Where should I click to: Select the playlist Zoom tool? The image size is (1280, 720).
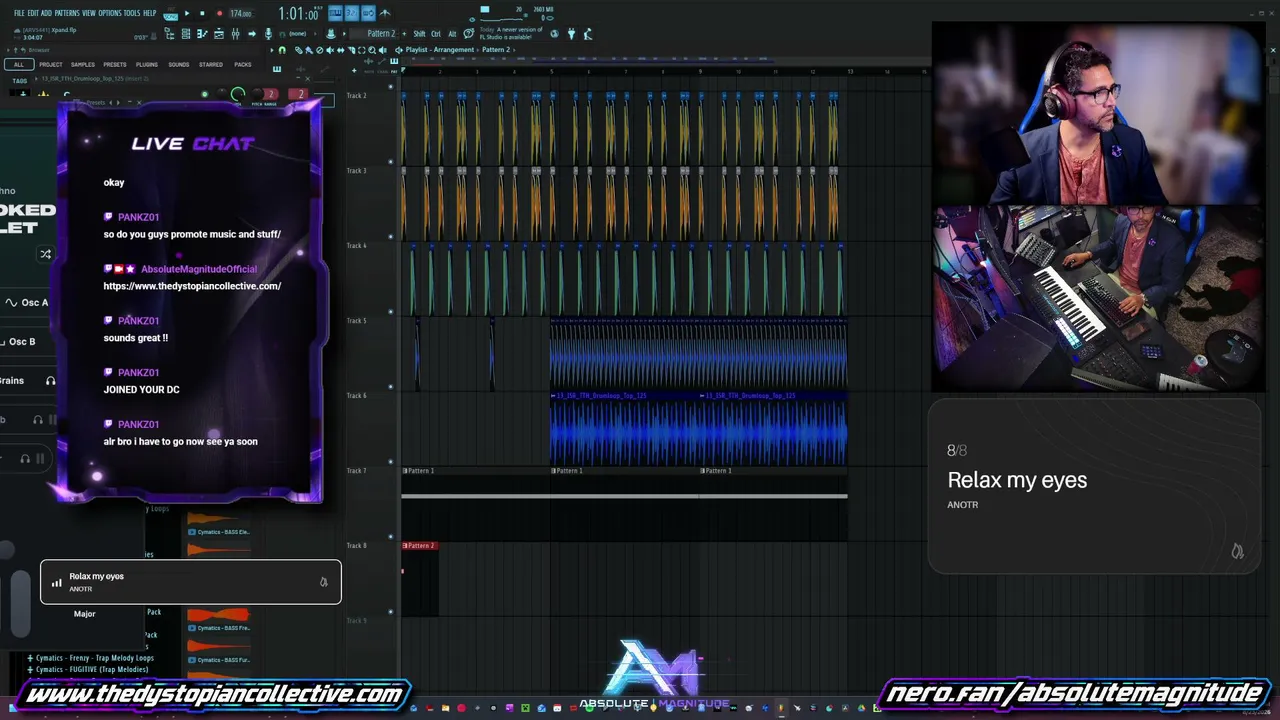coord(373,50)
